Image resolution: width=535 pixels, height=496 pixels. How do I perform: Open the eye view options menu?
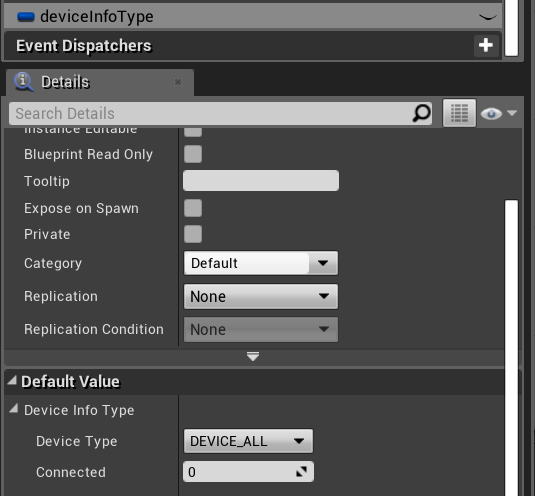pyautogui.click(x=499, y=113)
